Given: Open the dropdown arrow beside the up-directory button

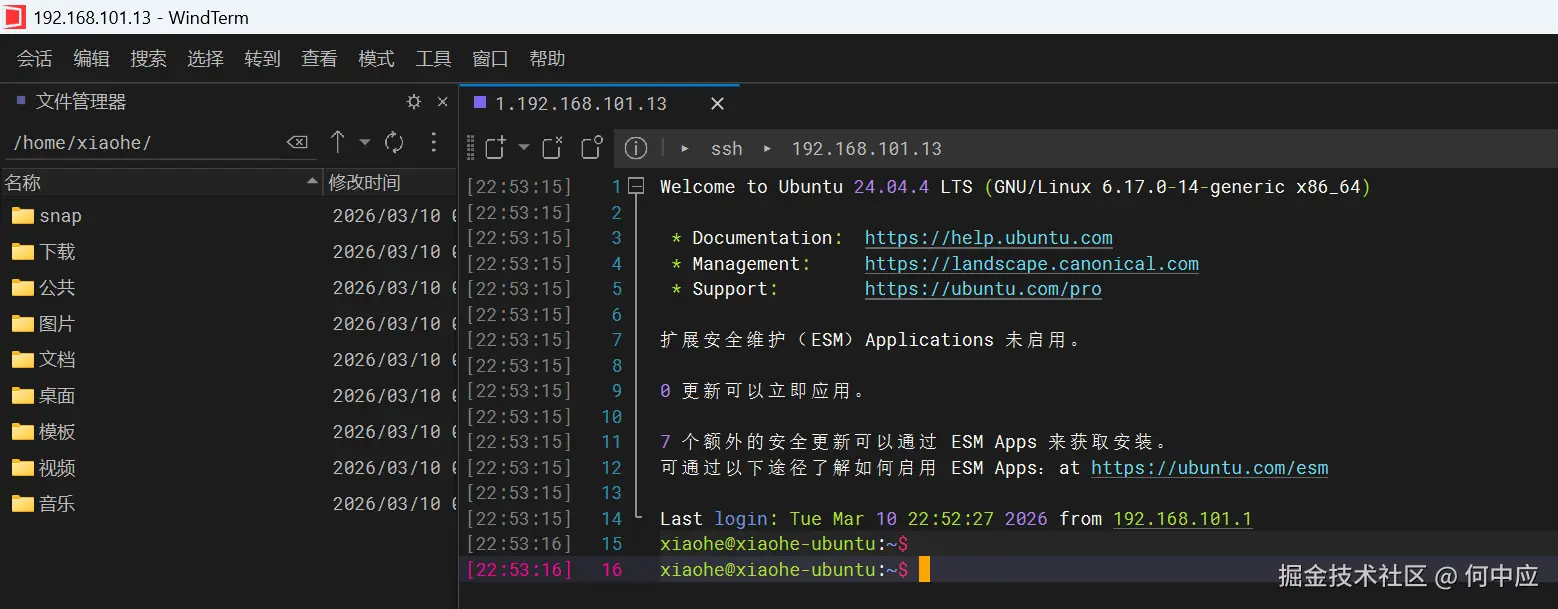Looking at the screenshot, I should (365, 143).
